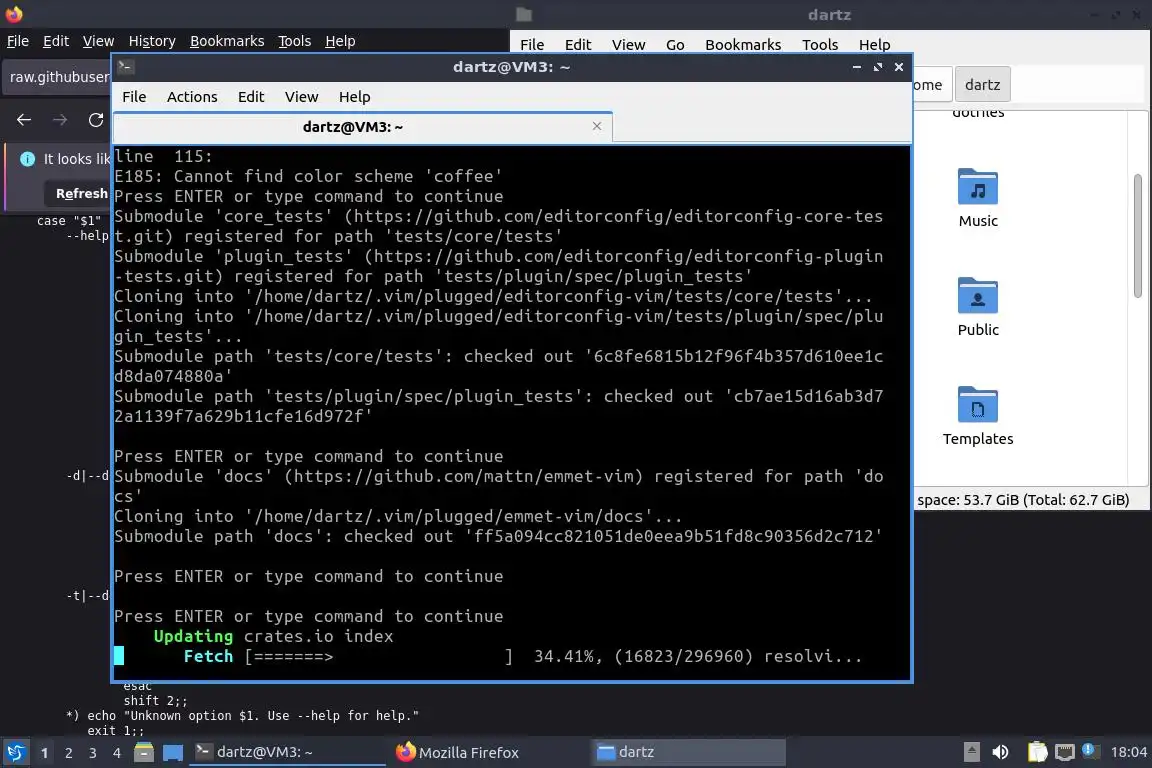Open the terminal View menu

(x=301, y=97)
